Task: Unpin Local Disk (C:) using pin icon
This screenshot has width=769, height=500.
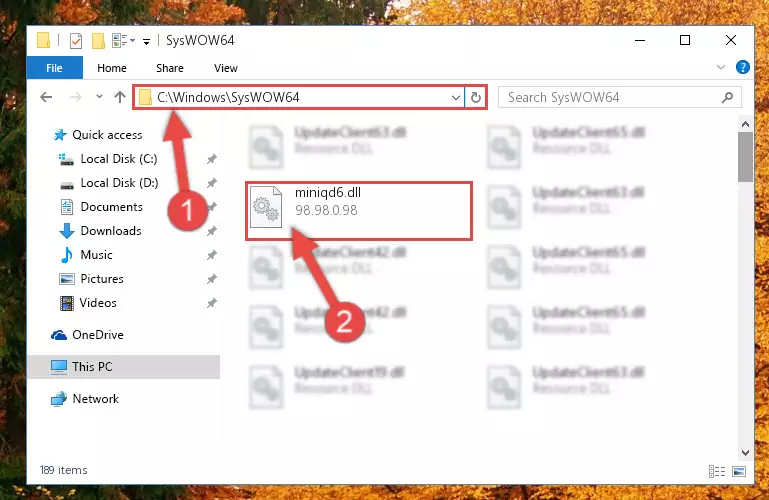Action: [211, 159]
